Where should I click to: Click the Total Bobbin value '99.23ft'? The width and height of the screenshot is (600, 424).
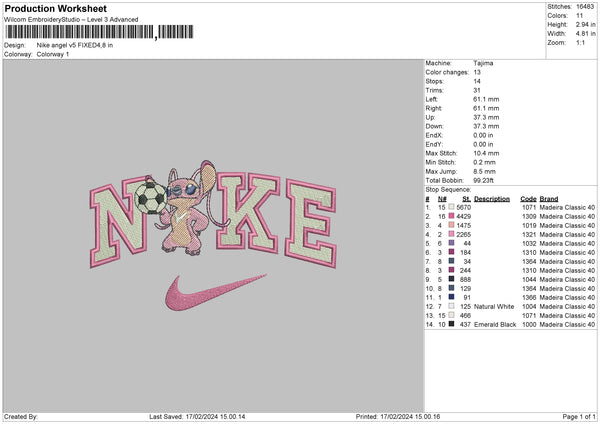coord(483,180)
